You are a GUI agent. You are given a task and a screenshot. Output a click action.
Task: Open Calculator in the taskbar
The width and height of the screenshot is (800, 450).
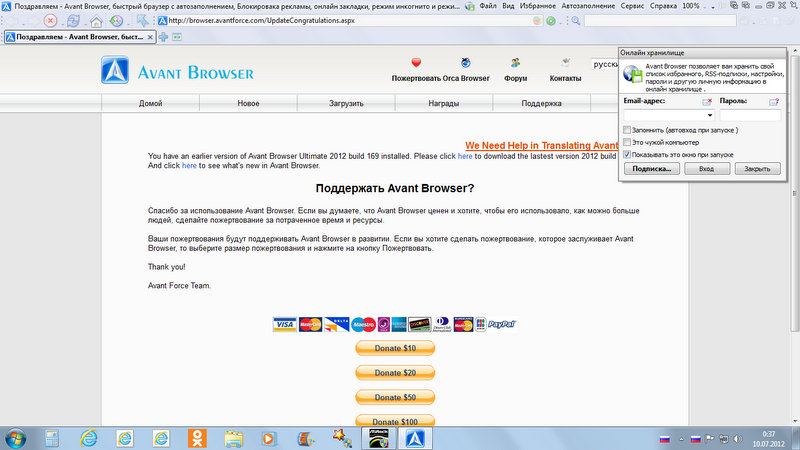pyautogui.click(x=52, y=438)
